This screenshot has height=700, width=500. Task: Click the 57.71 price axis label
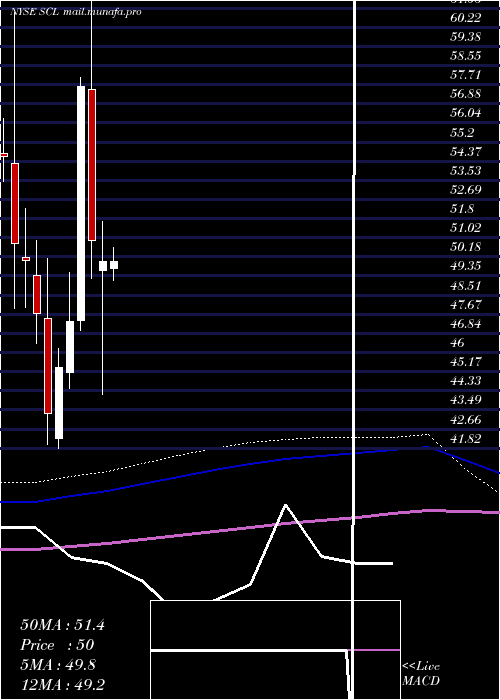pos(465,74)
